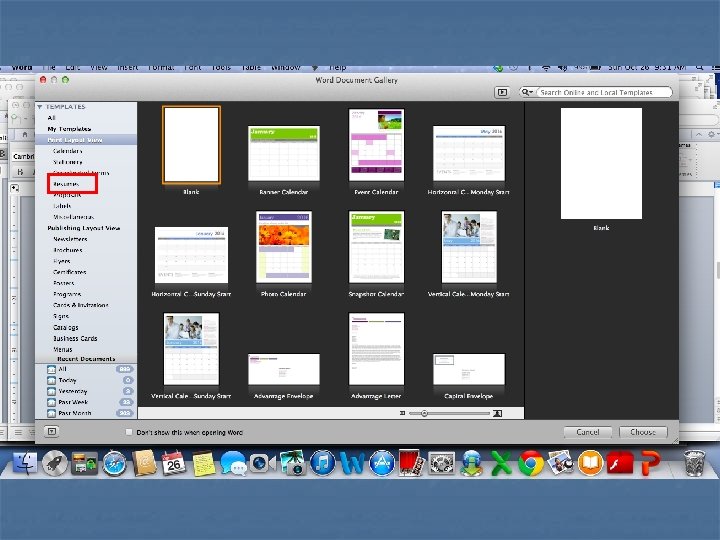Viewport: 720px width, 540px height.
Task: Open Microsoft Excel icon in Dock
Action: click(501, 463)
